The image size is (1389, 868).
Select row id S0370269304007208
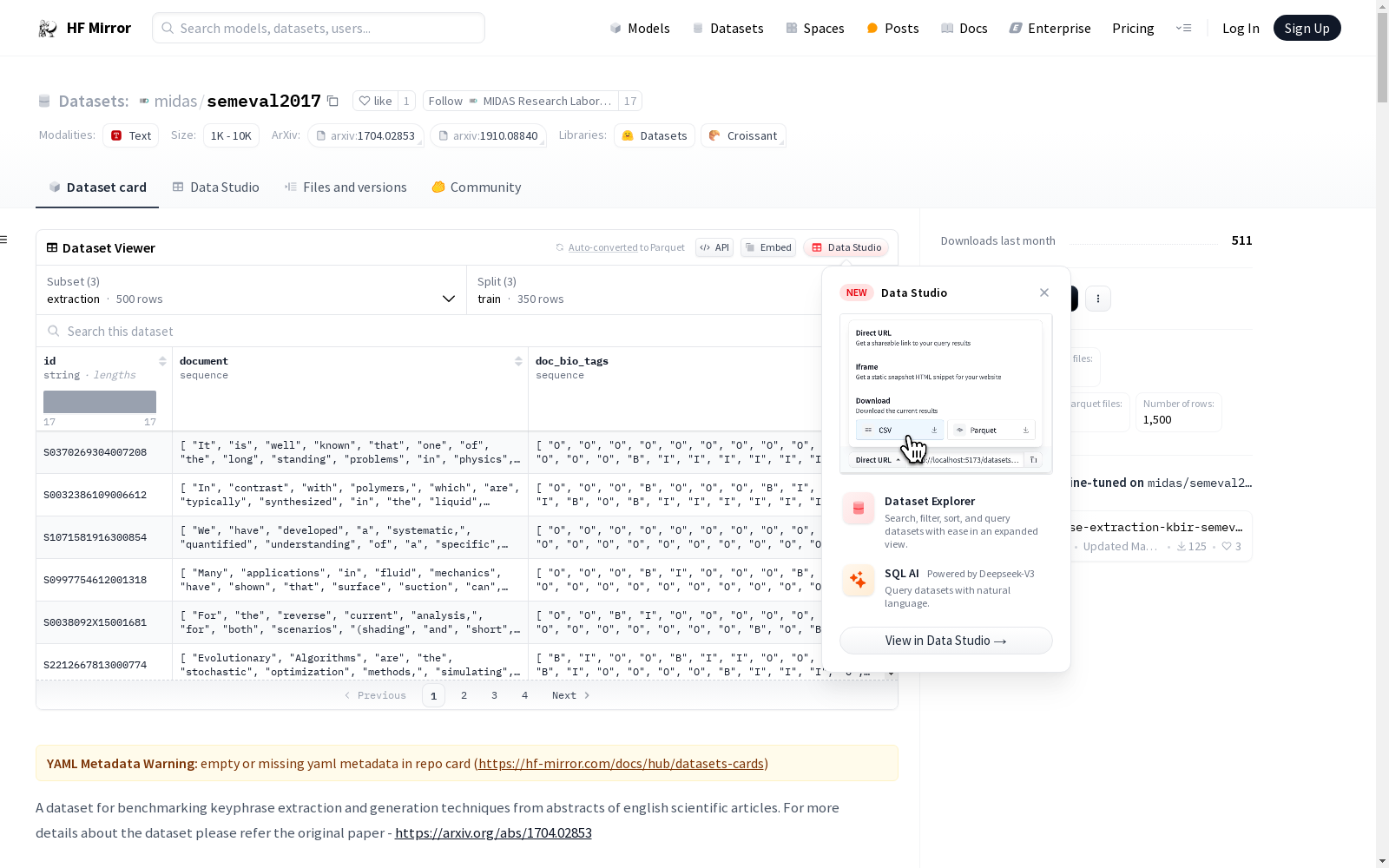95,452
